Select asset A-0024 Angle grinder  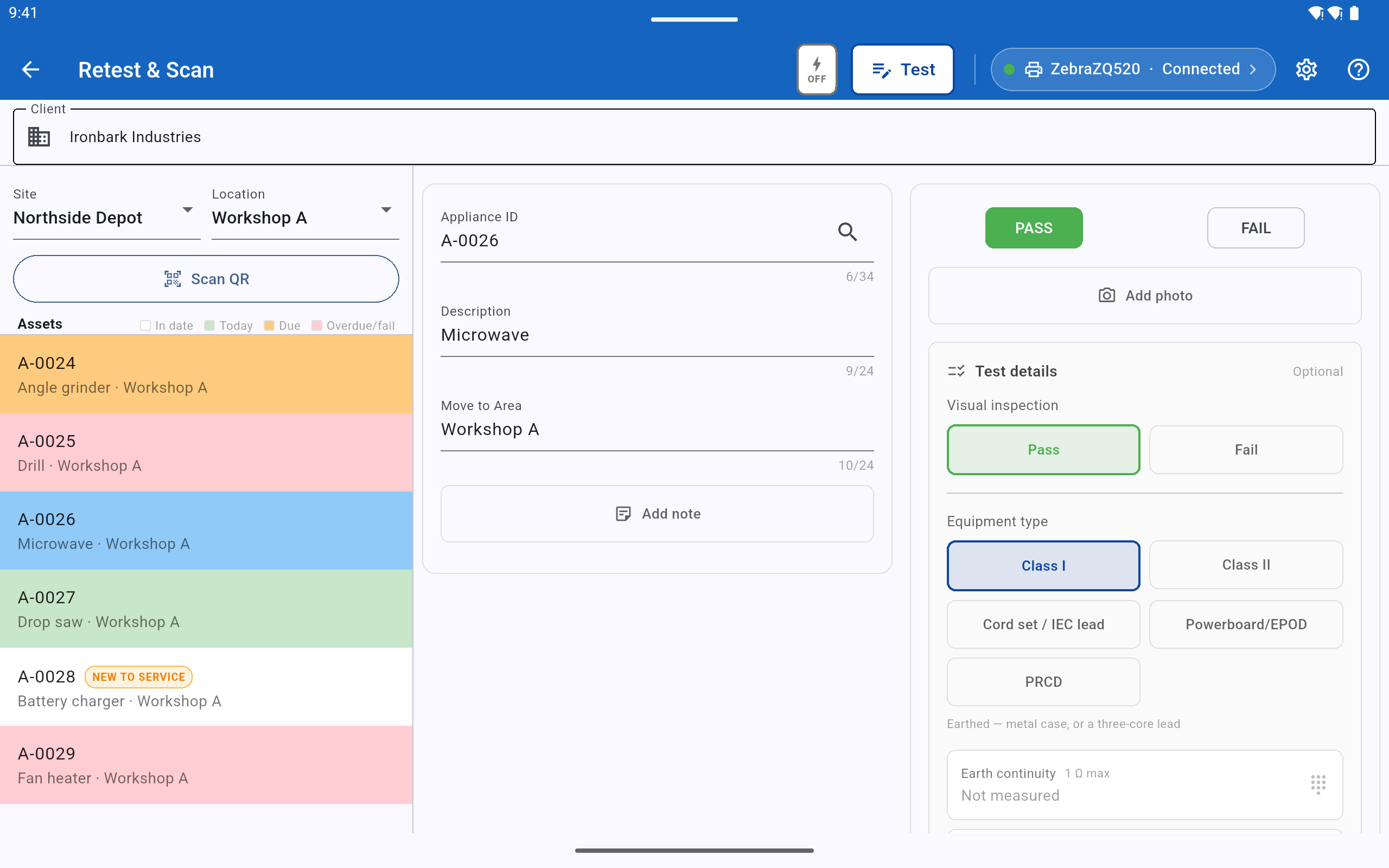(206, 374)
